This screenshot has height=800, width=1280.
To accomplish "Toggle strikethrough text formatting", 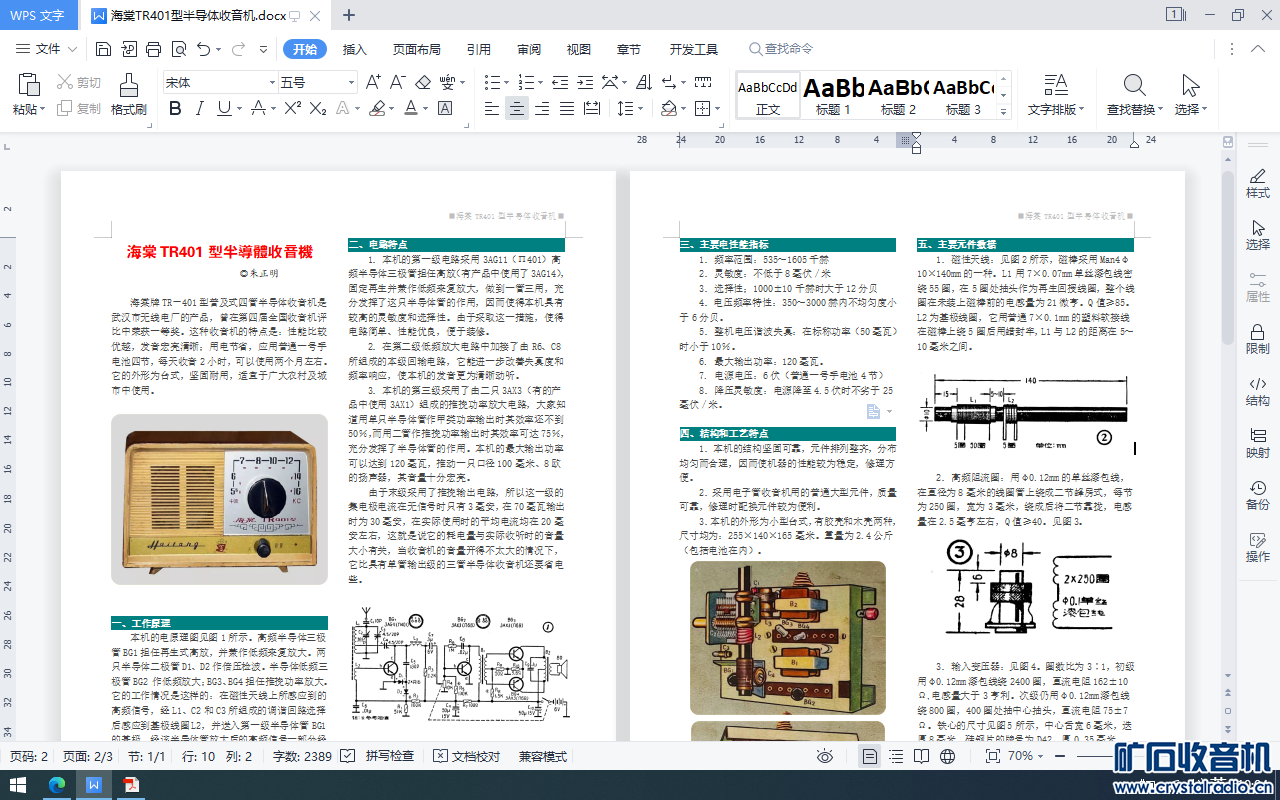I will [258, 108].
